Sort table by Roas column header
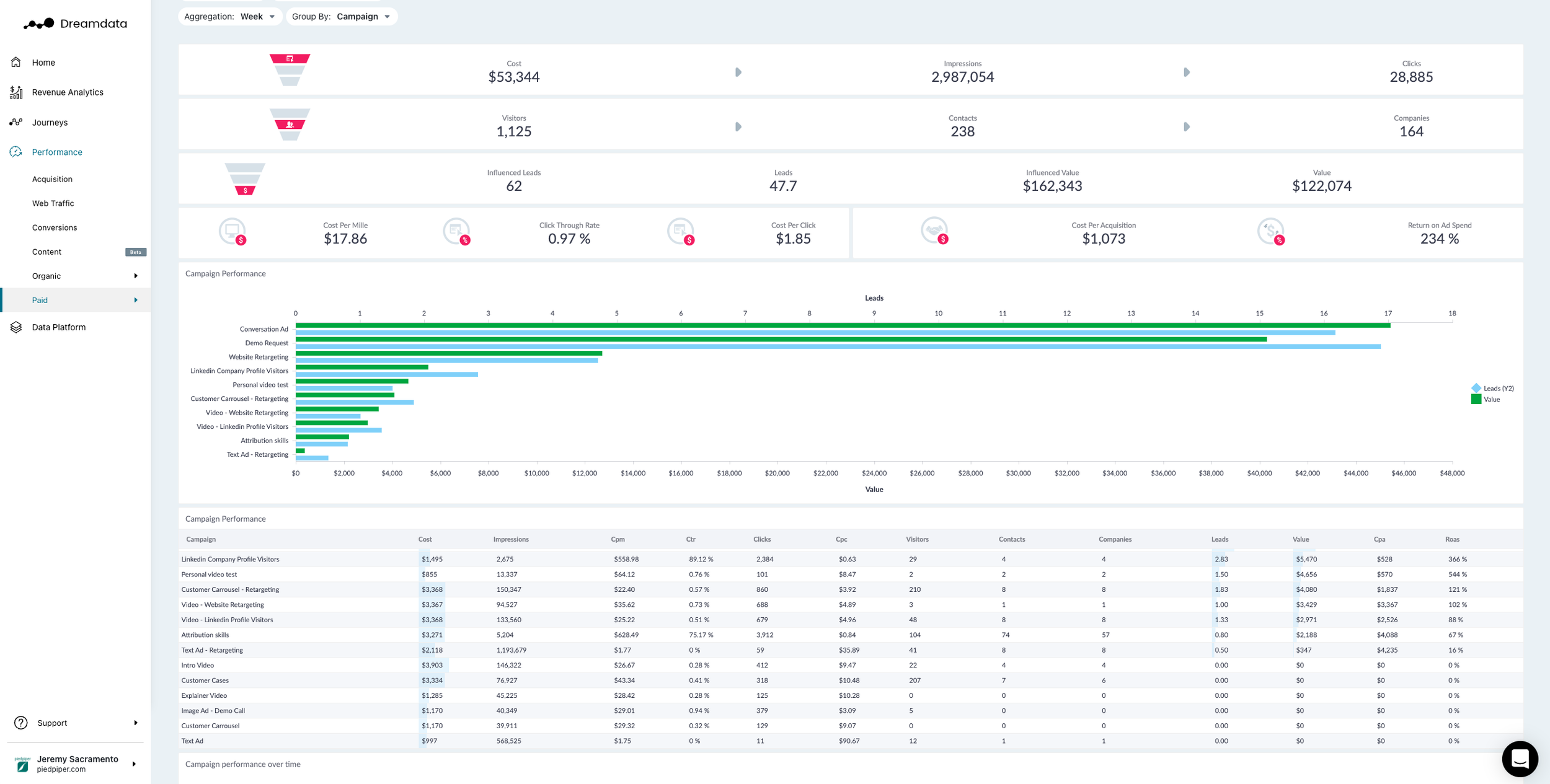 coord(1452,539)
